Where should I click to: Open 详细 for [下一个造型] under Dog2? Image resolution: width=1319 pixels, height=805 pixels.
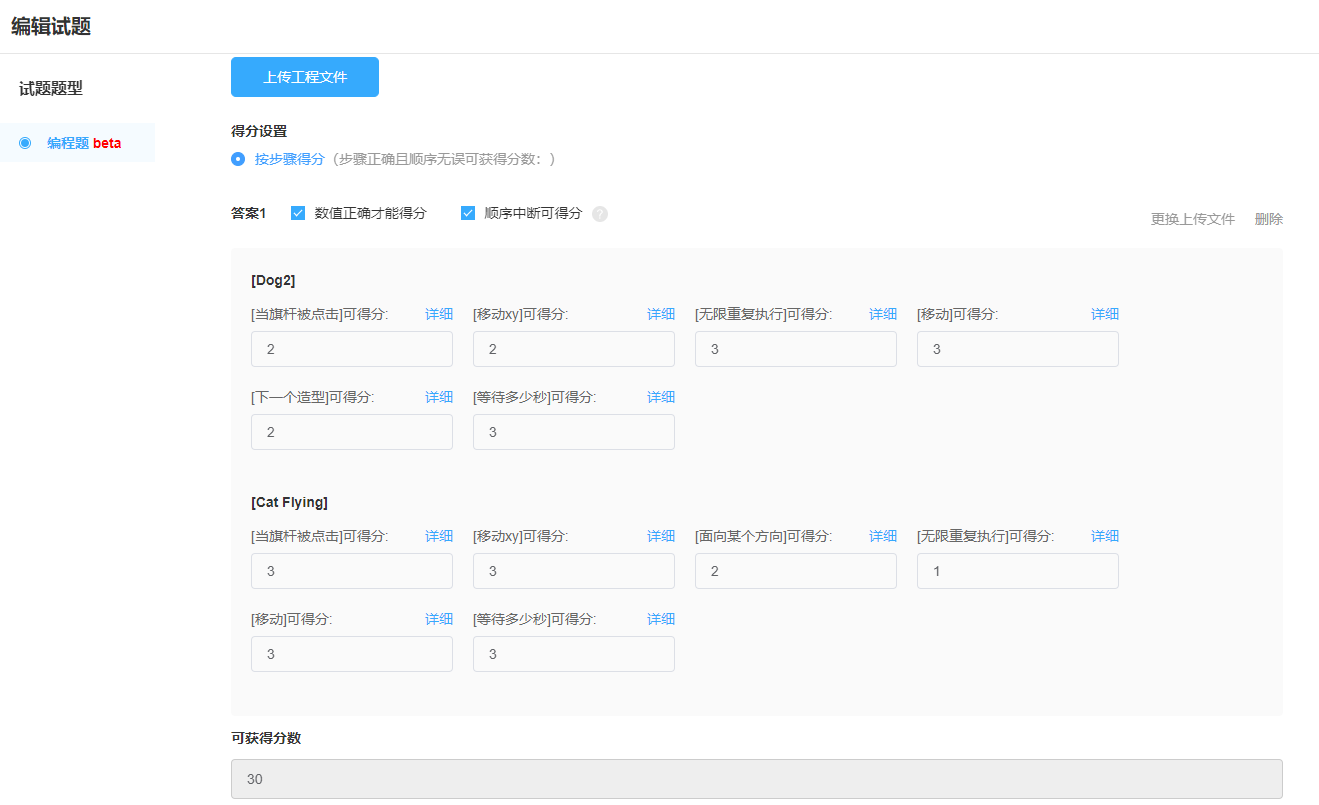click(x=439, y=396)
